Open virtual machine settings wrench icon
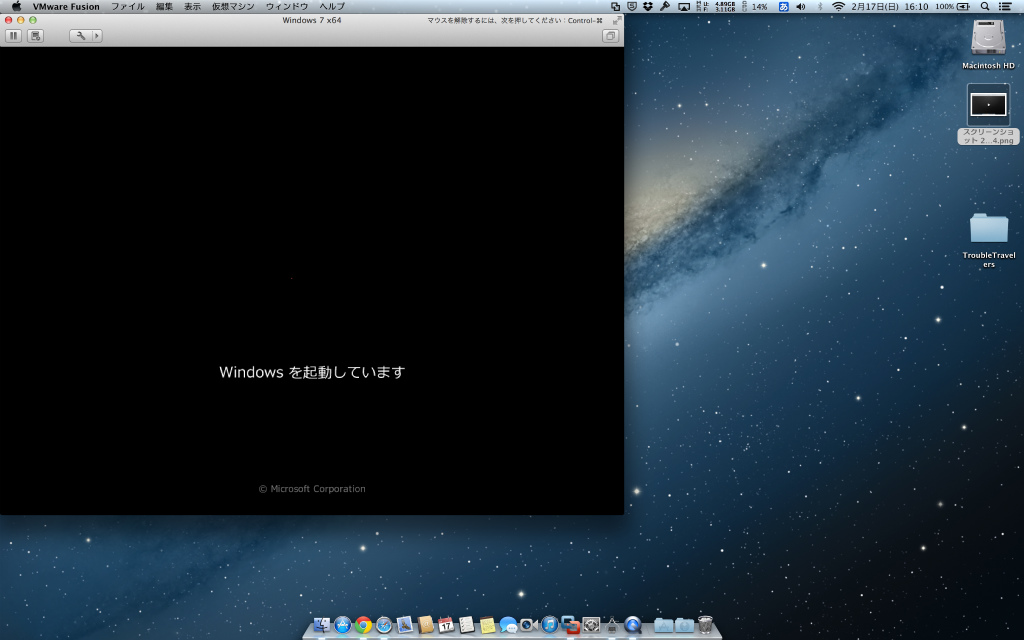 (x=80, y=36)
